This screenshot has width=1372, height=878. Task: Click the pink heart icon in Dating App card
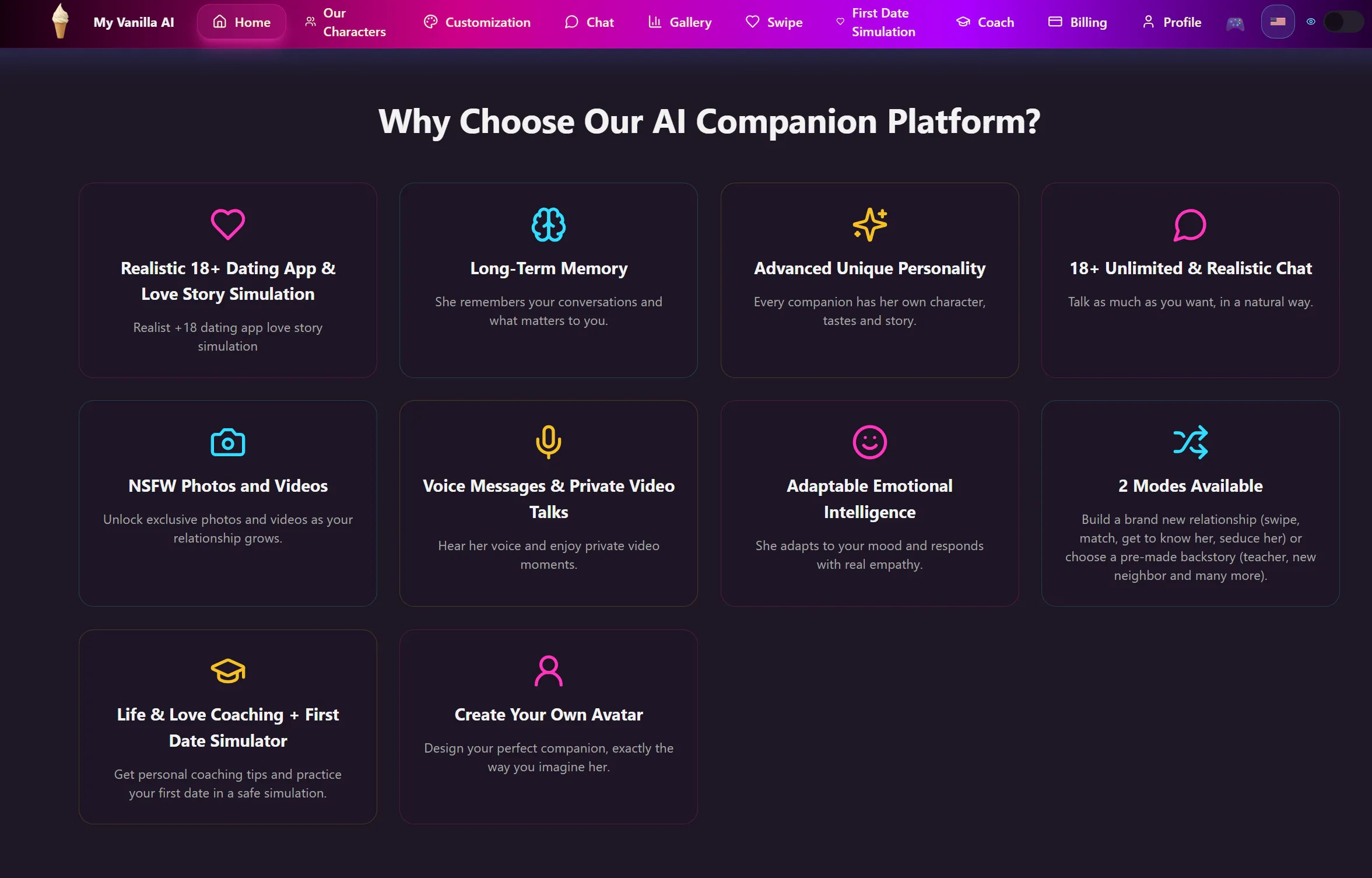[227, 225]
